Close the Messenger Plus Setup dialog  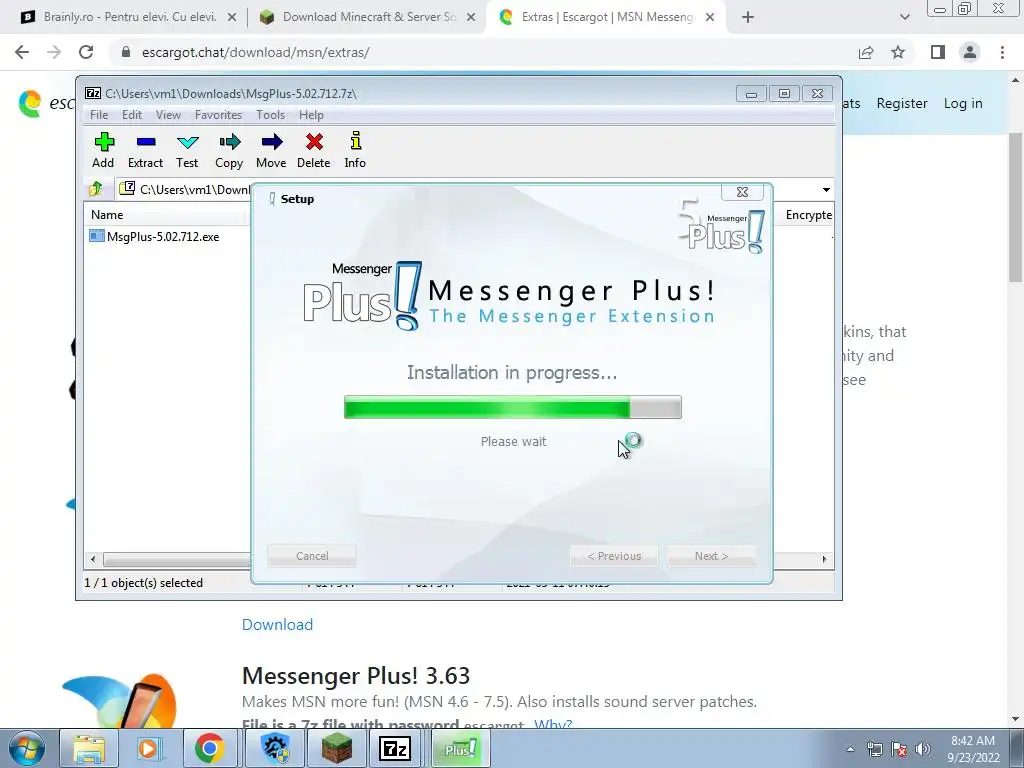742,192
